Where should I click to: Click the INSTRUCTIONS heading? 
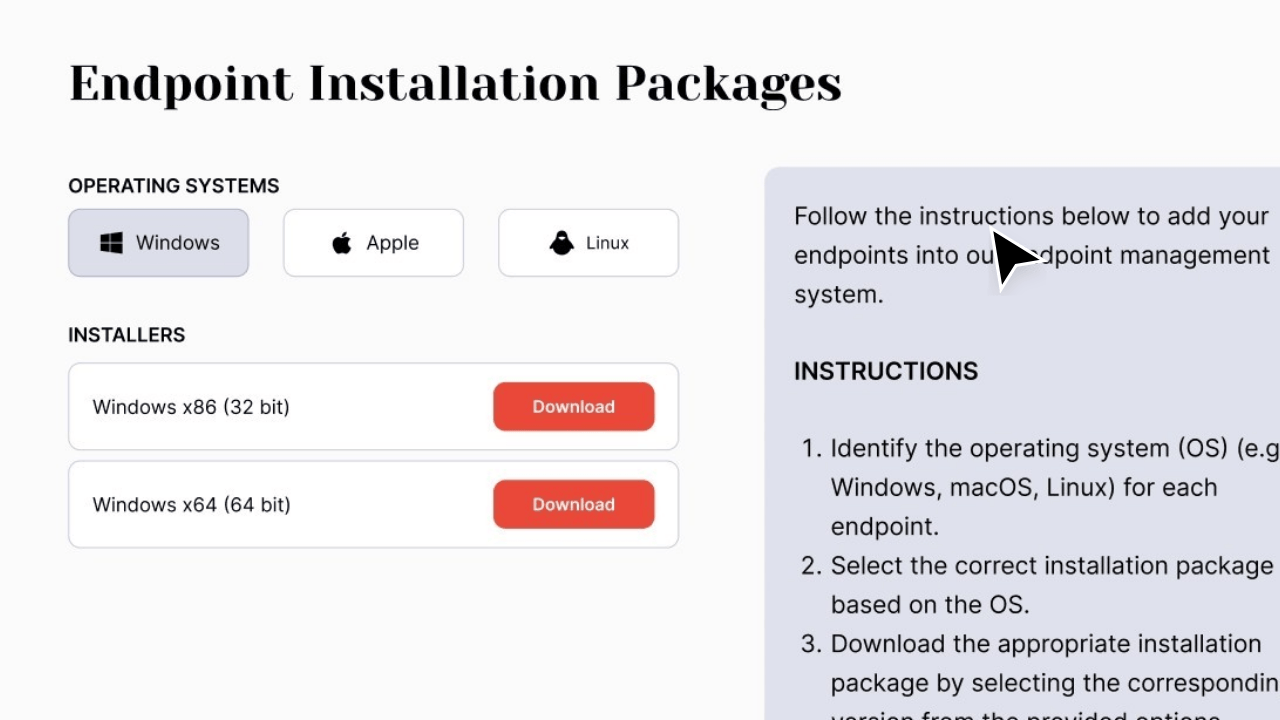(885, 371)
